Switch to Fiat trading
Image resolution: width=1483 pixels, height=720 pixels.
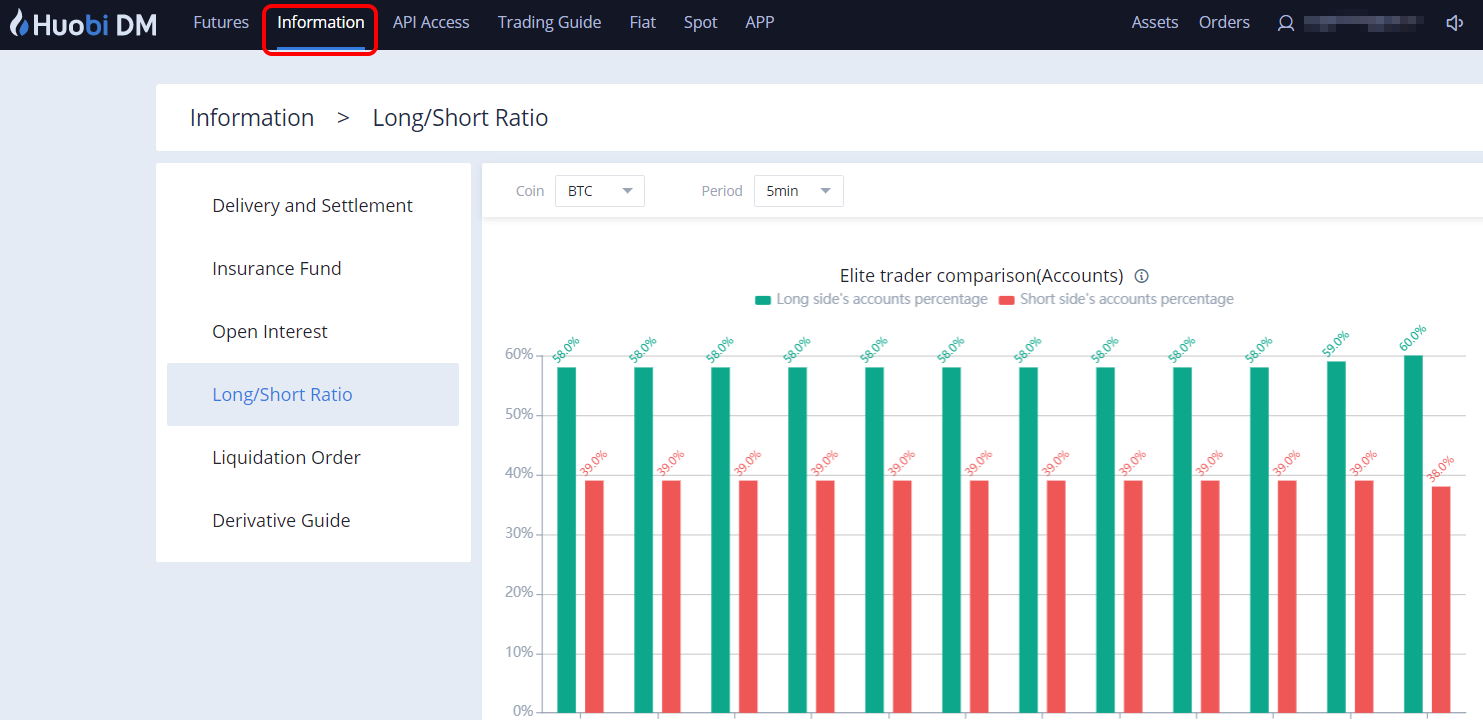[643, 22]
